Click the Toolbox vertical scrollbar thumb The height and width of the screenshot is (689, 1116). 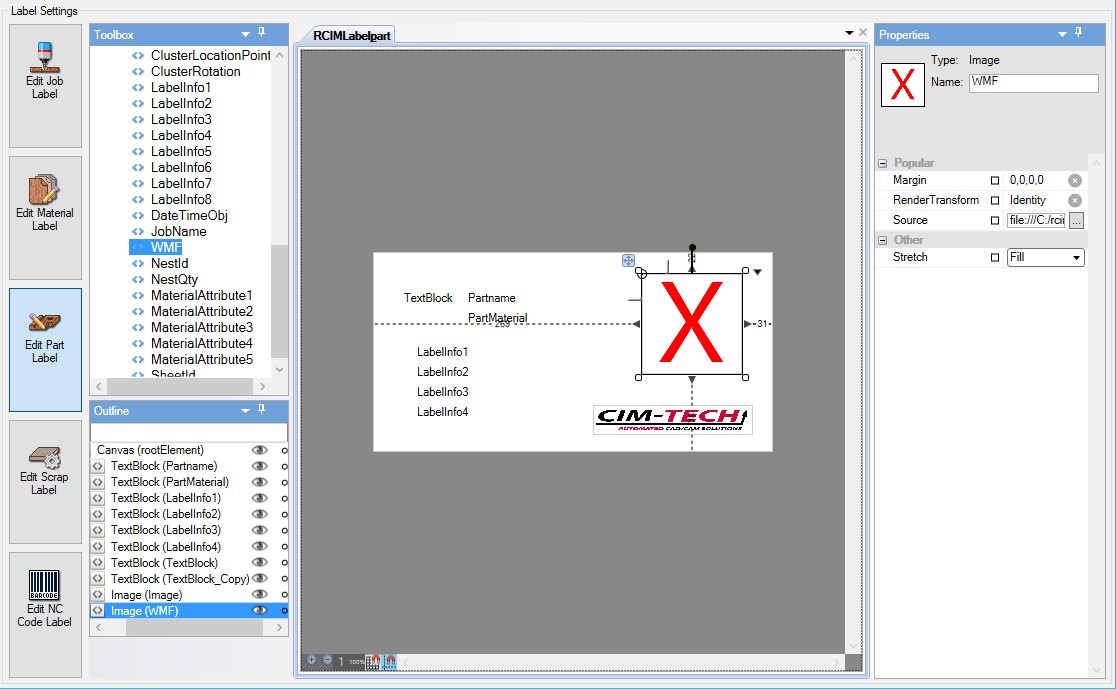pyautogui.click(x=279, y=300)
